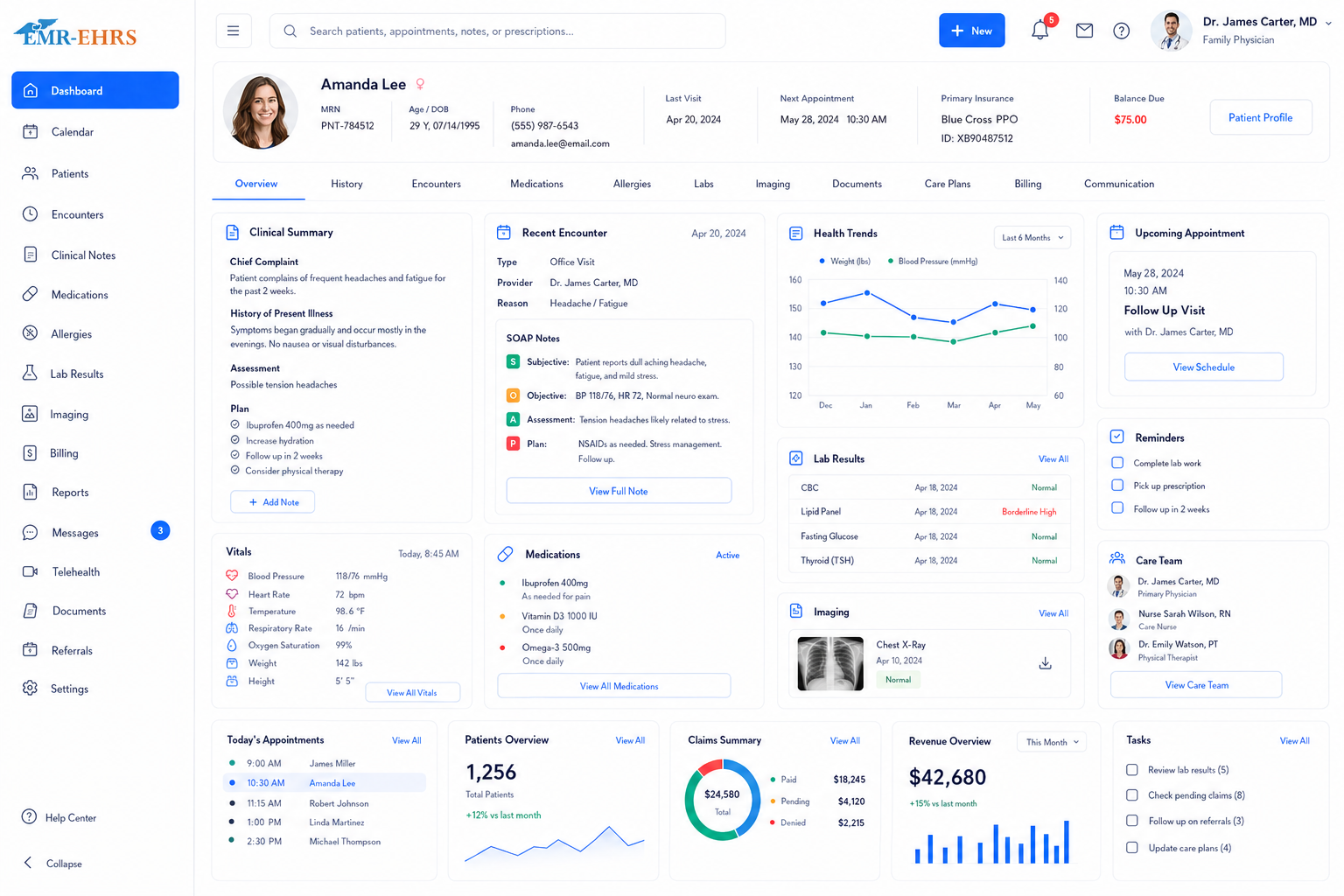The image size is (1344, 896).
Task: Switch to the Care Plans tab
Action: [947, 184]
